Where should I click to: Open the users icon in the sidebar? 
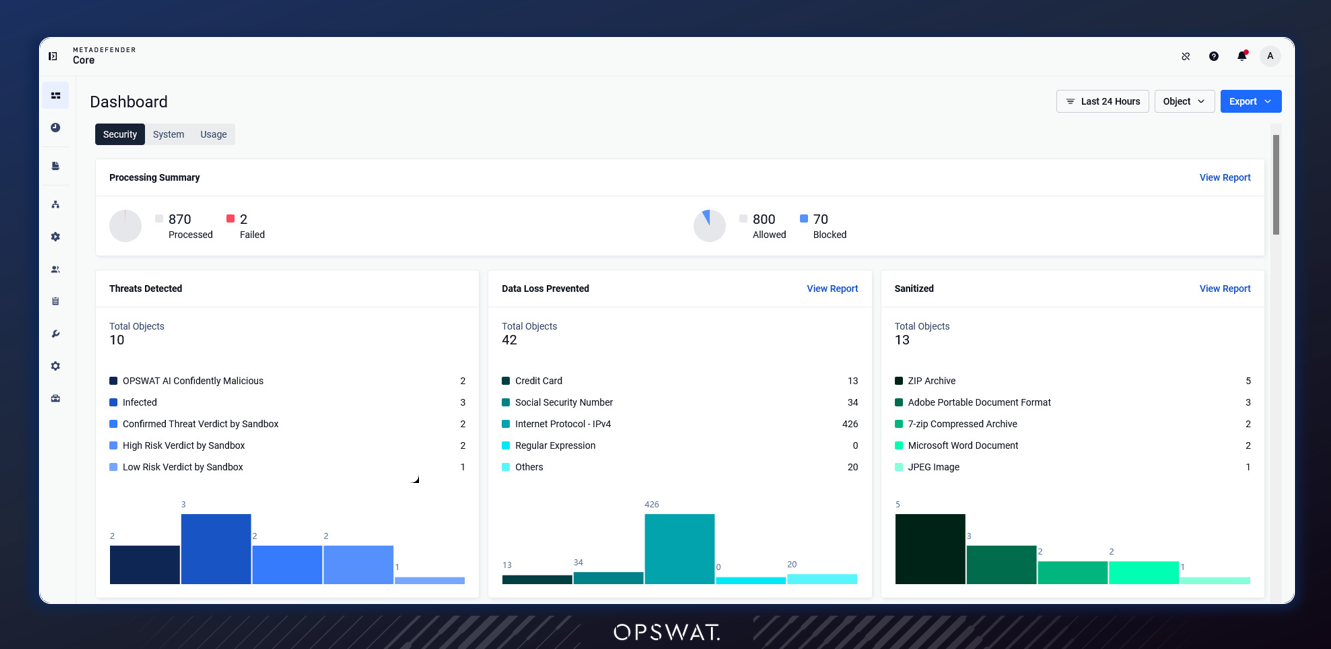(x=55, y=269)
